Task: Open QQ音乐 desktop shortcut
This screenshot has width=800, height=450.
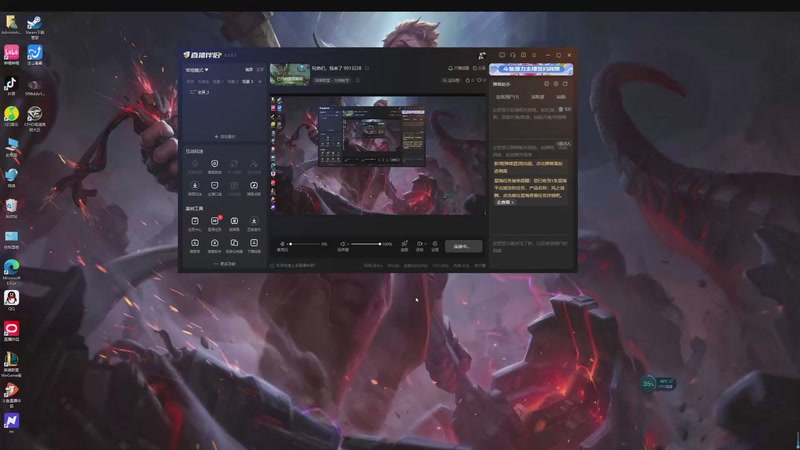Action: click(11, 116)
